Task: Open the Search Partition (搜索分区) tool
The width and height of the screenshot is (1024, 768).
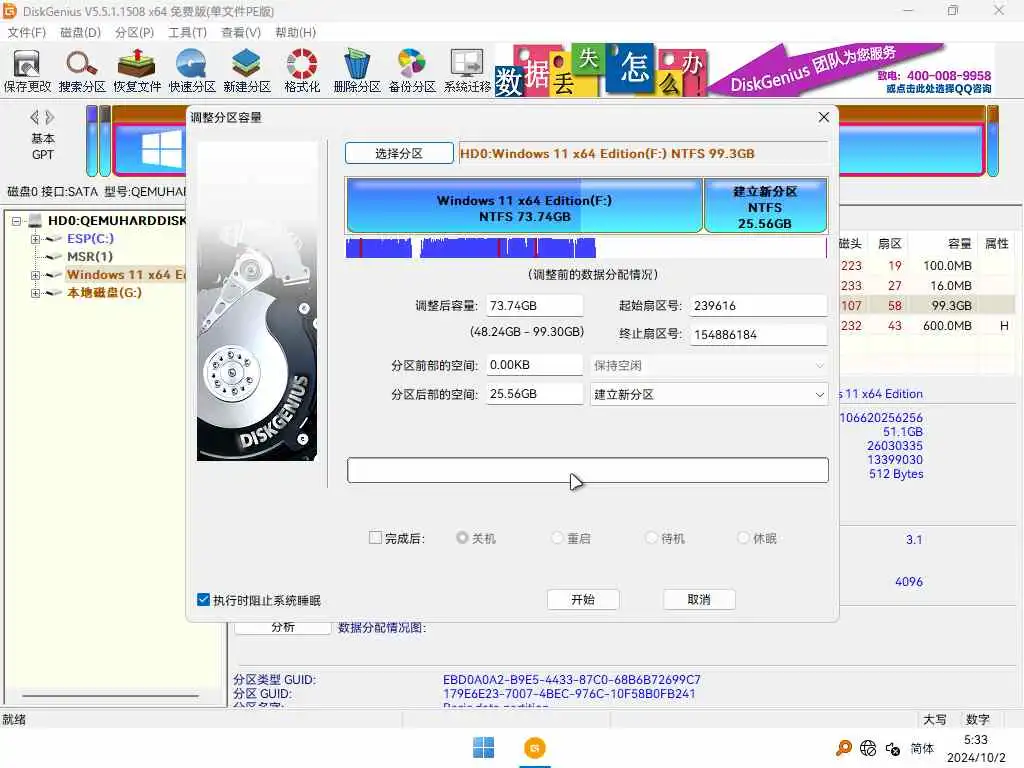Action: (x=82, y=71)
